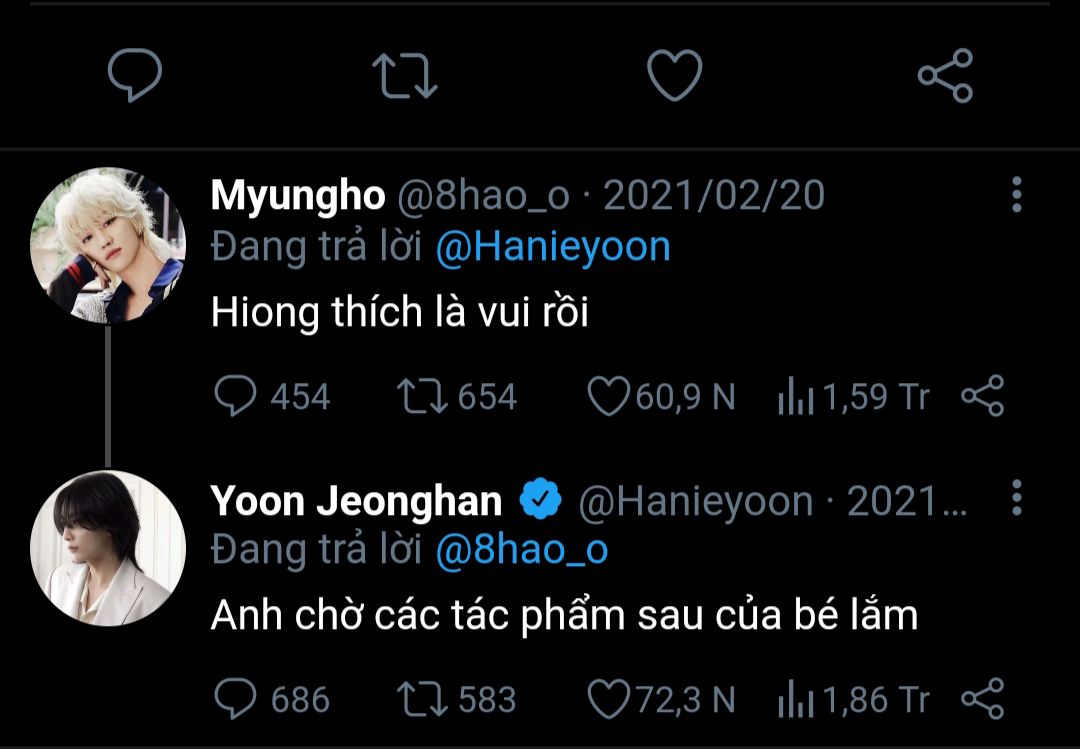Viewport: 1080px width, 749px height.
Task: Like the top tweet with the heart
Action: point(674,76)
